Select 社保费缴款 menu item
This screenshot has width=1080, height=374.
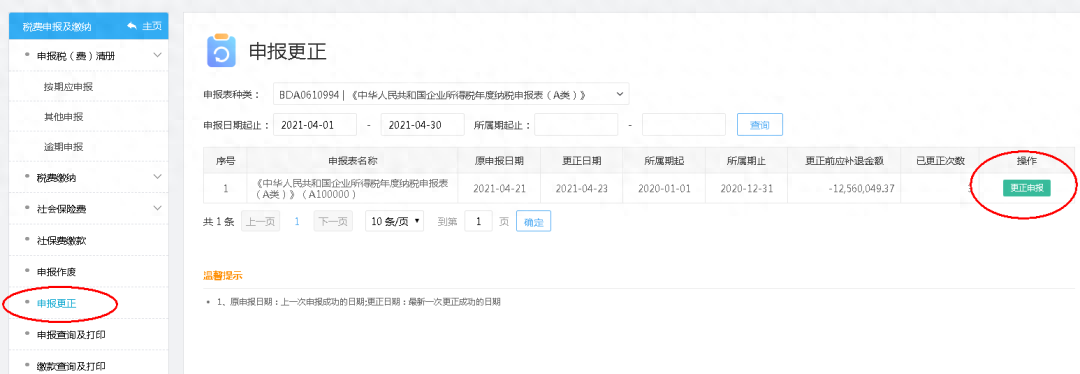pyautogui.click(x=61, y=240)
